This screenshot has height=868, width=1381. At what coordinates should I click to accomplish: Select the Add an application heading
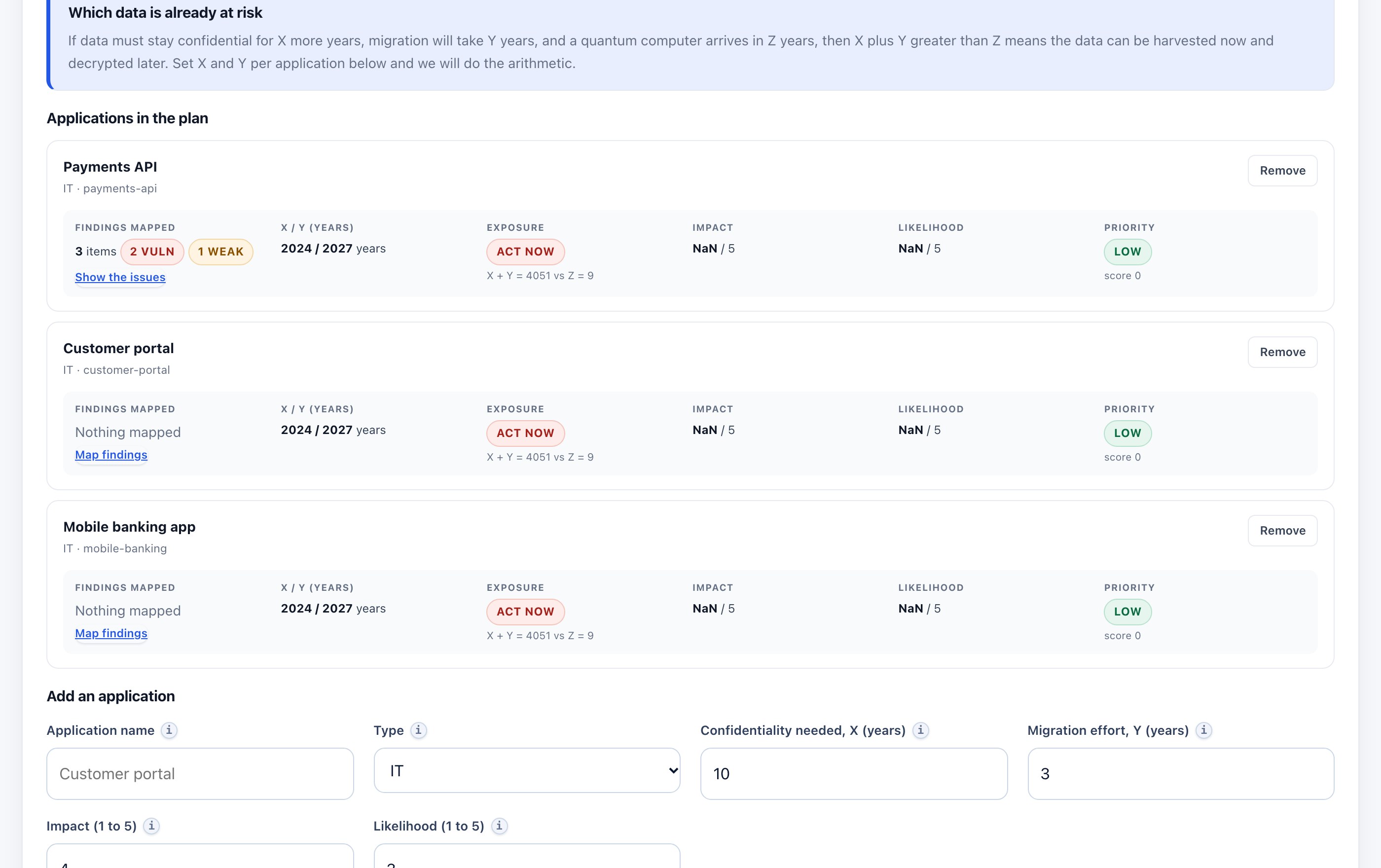[x=110, y=696]
